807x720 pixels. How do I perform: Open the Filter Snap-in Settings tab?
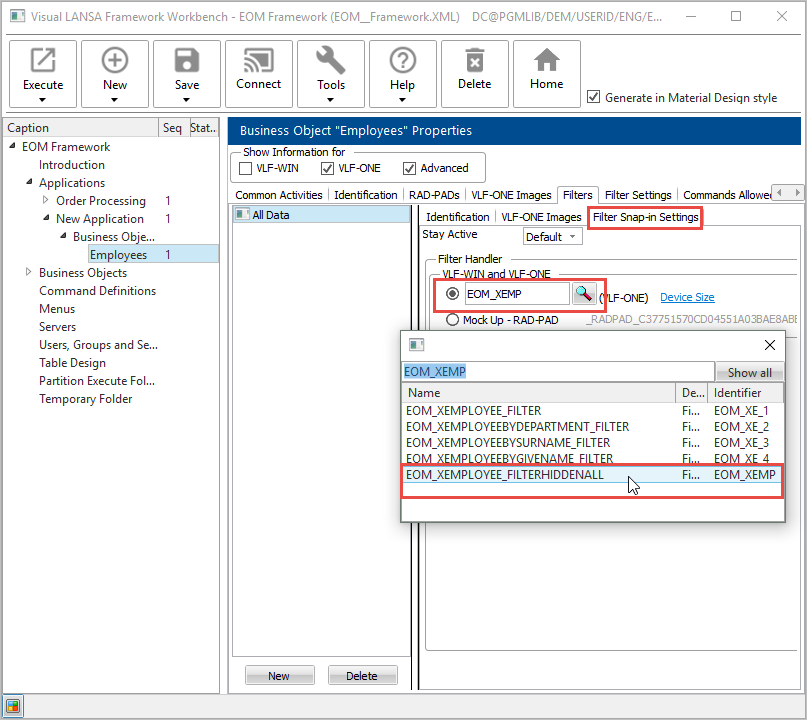pos(645,217)
